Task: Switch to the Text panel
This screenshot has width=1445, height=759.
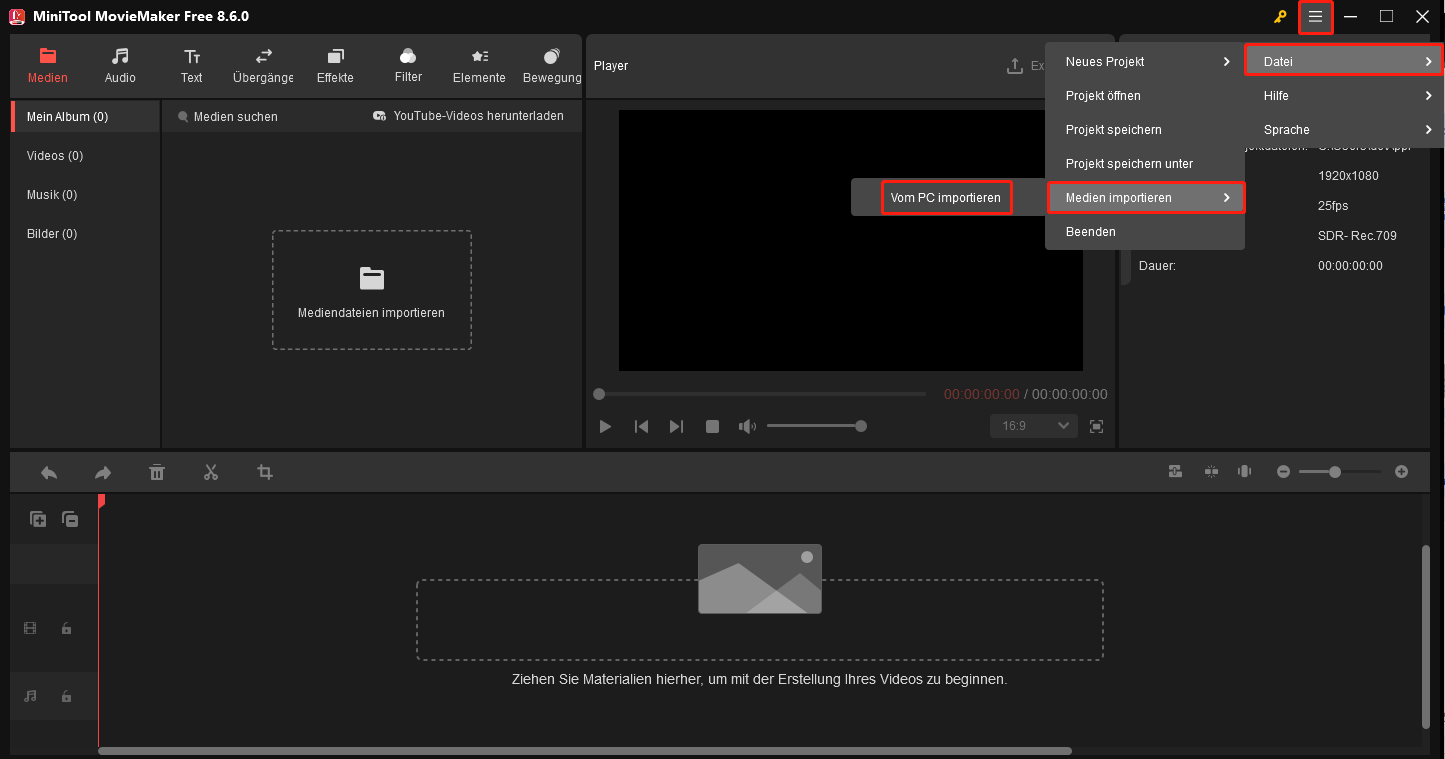Action: (191, 65)
